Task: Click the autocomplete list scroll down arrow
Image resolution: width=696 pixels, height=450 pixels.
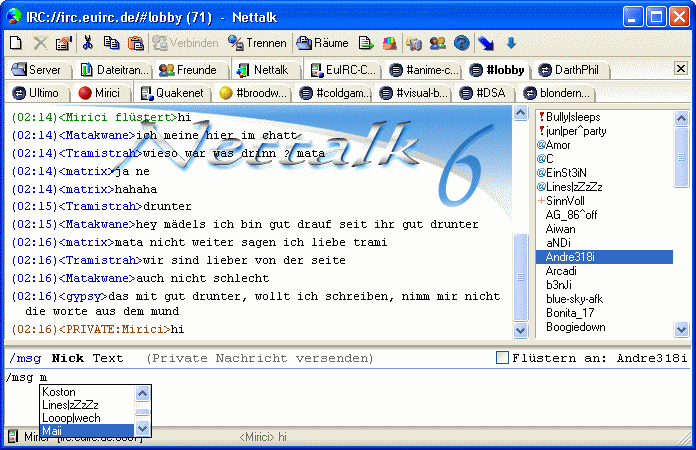Action: click(142, 429)
